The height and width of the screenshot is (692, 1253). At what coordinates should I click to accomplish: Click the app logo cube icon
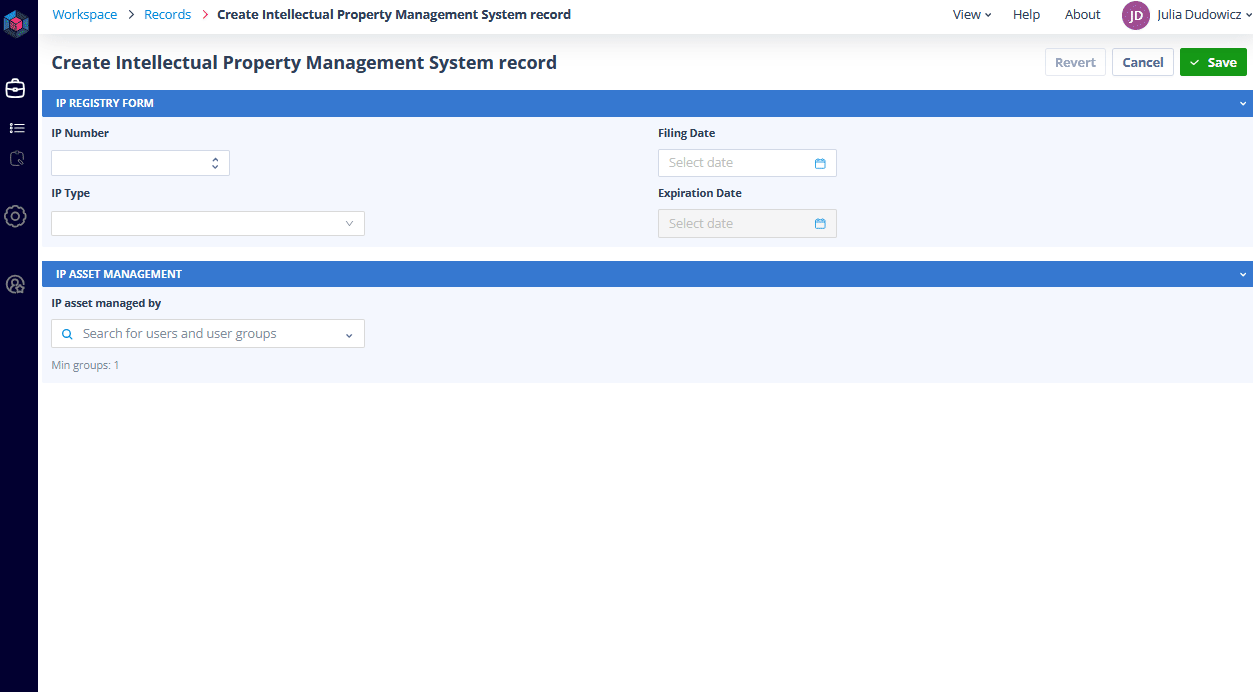tap(16, 22)
